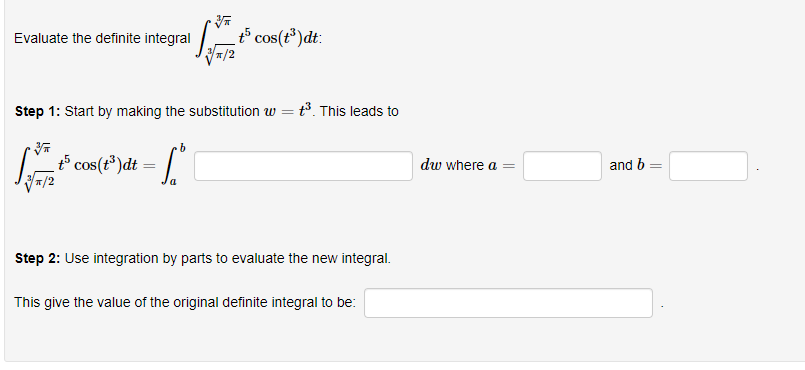Click the 'Use integration by parts' sentence
The height and width of the screenshot is (370, 805).
[x=227, y=258]
